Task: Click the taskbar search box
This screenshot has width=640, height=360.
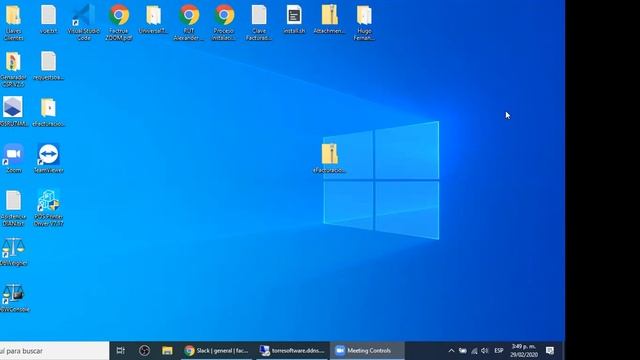Action: click(x=54, y=351)
